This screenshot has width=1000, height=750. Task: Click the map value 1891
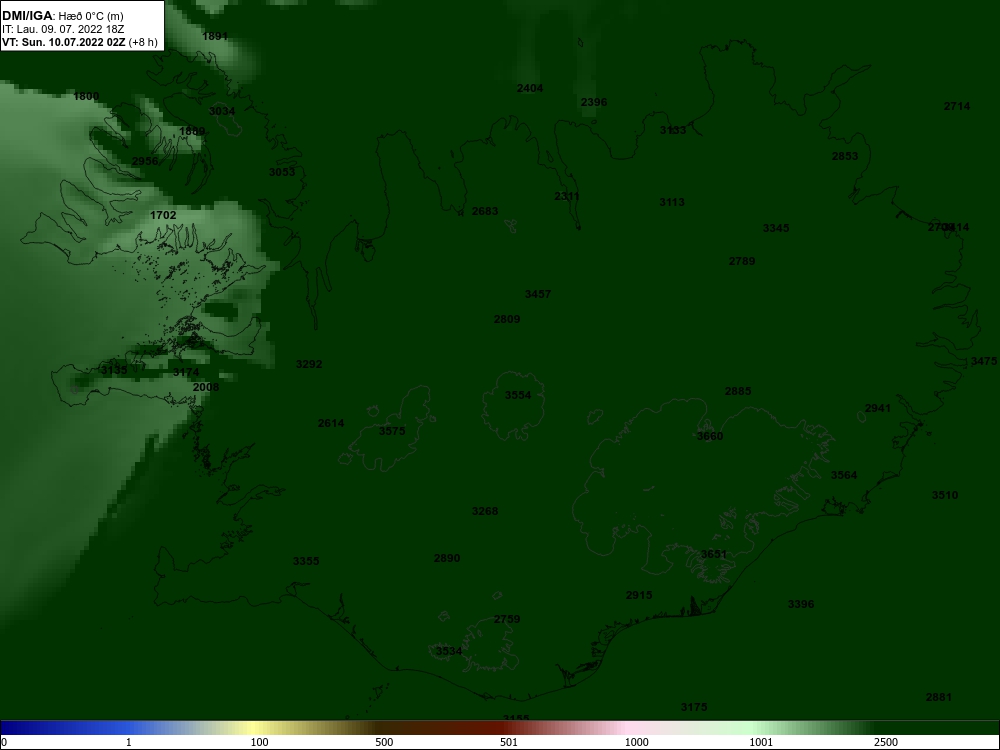pos(215,36)
